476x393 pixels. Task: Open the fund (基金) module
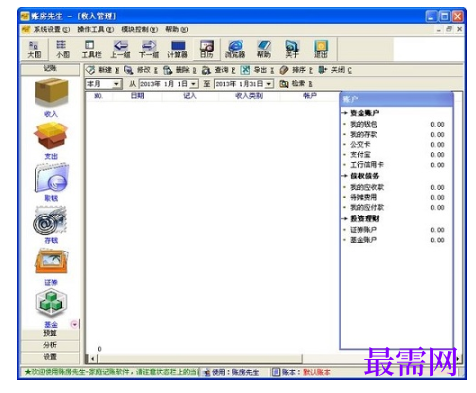(51, 308)
